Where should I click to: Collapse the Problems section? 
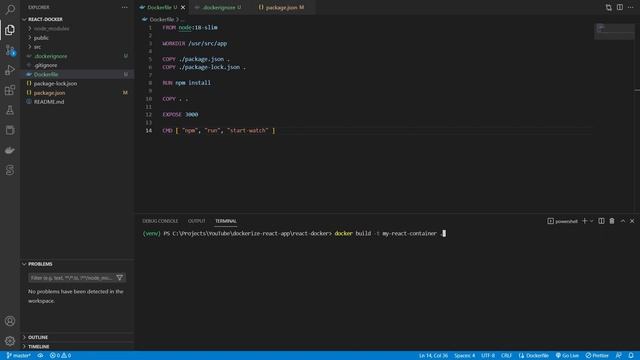(x=40, y=264)
